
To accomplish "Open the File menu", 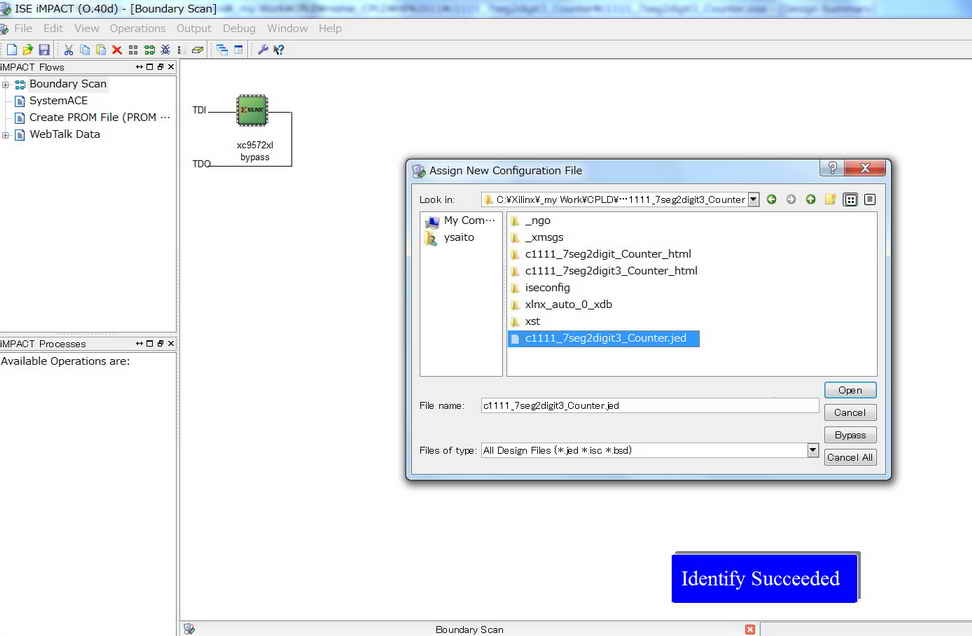I will click(x=23, y=29).
